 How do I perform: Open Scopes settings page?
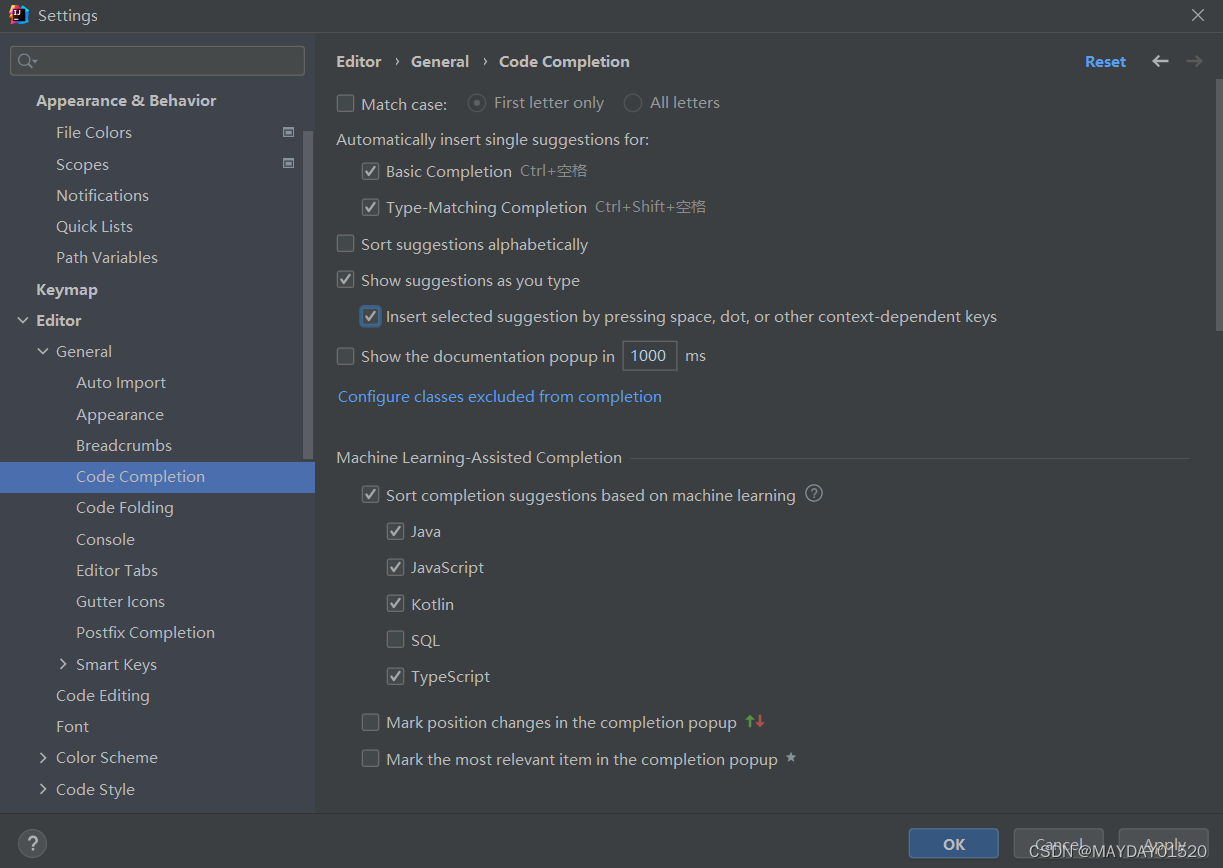82,164
